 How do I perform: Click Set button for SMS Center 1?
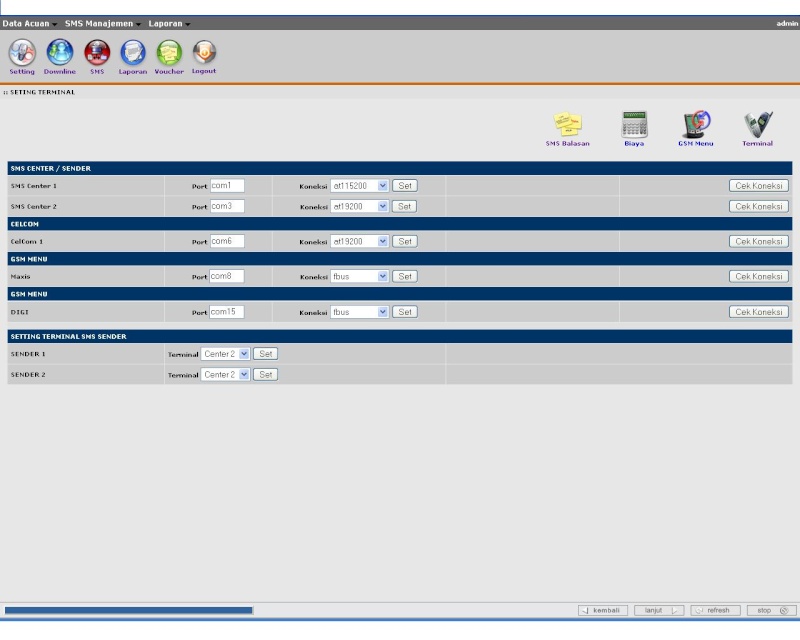coord(405,186)
